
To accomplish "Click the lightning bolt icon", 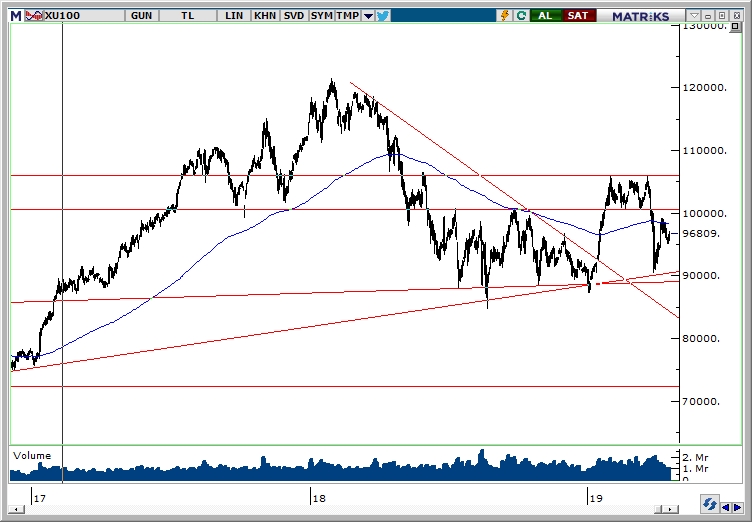I will [505, 16].
